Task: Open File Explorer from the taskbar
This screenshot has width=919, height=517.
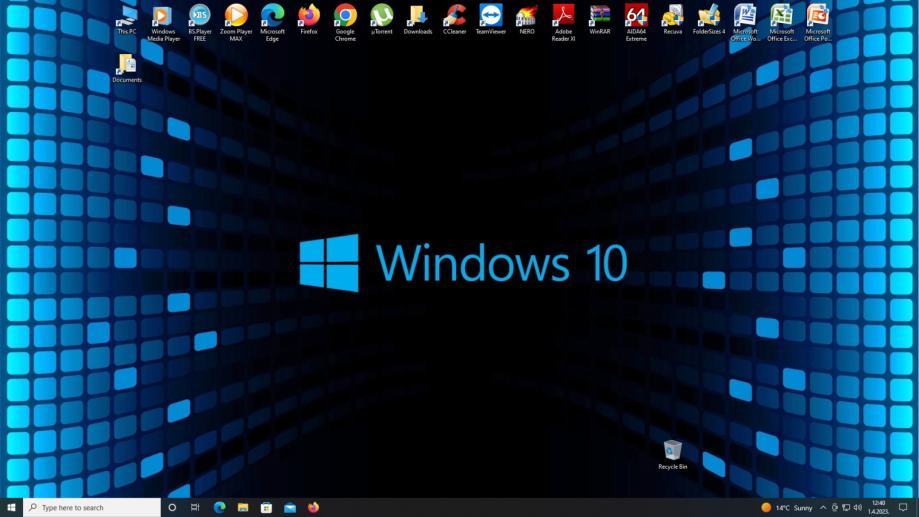Action: tap(243, 508)
